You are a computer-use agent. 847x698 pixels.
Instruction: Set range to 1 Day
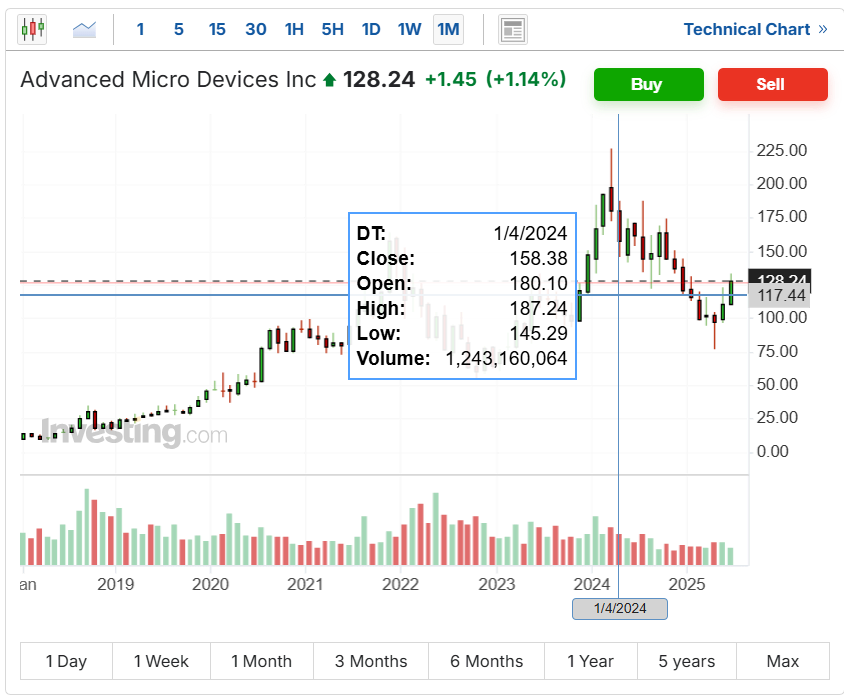pos(66,661)
